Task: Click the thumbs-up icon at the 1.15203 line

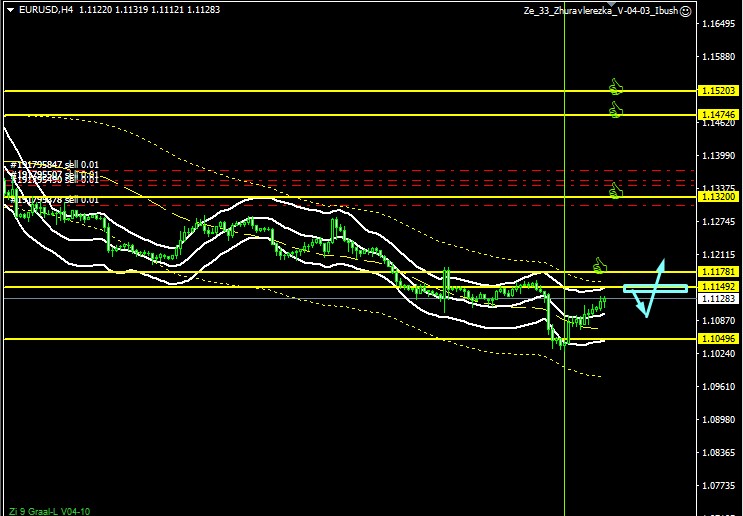Action: 616,87
